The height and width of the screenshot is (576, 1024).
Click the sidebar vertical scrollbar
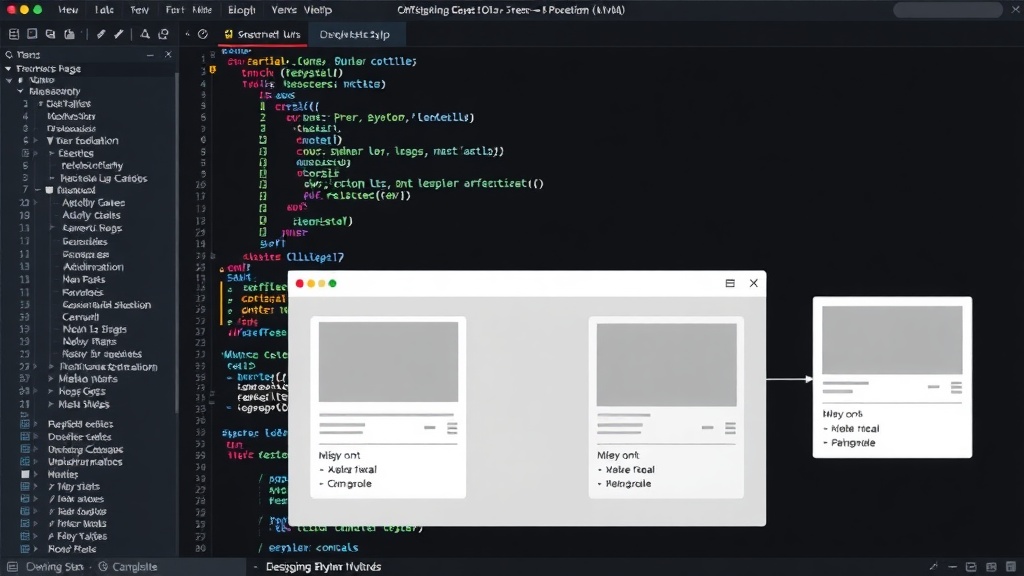(177, 242)
